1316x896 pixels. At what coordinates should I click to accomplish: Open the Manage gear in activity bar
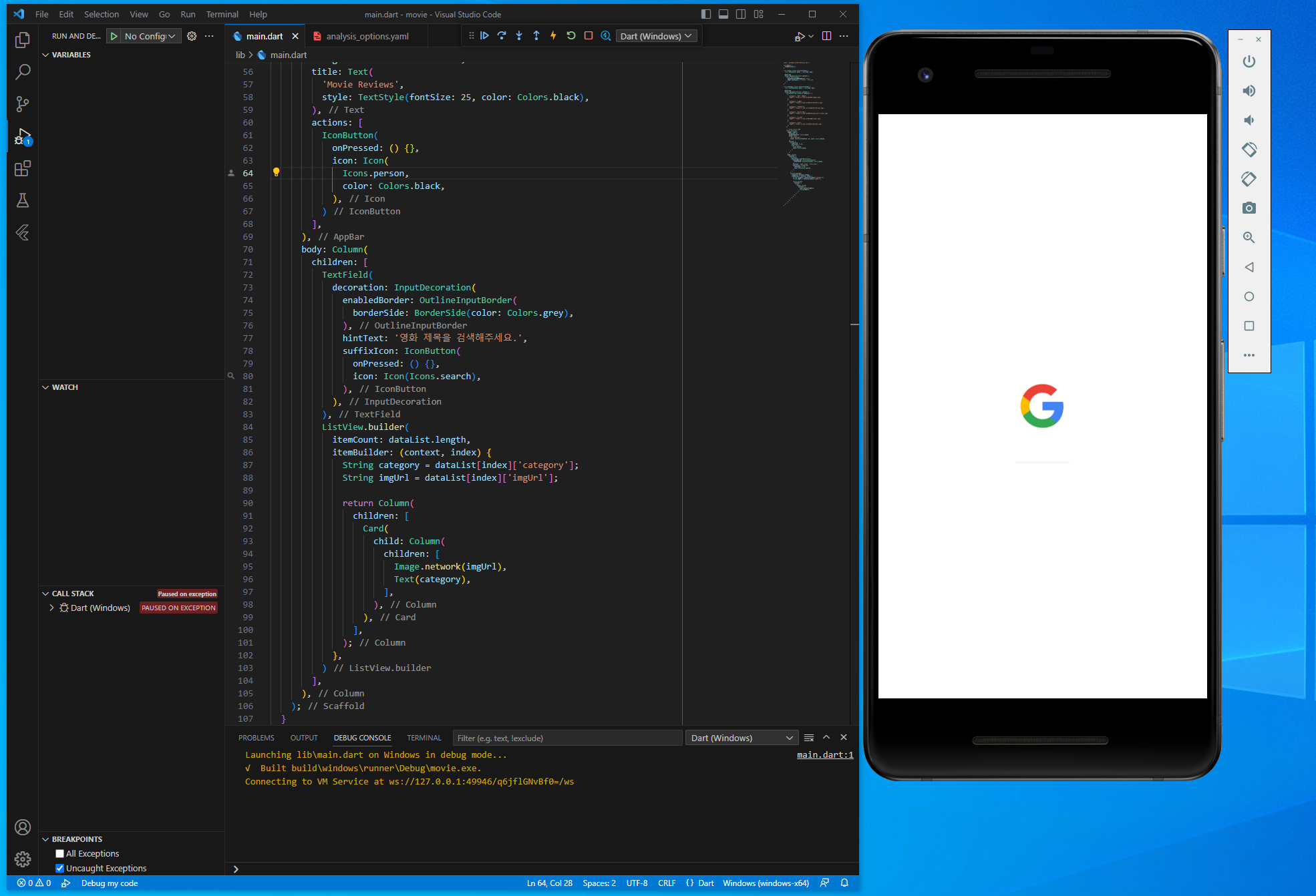coord(23,859)
